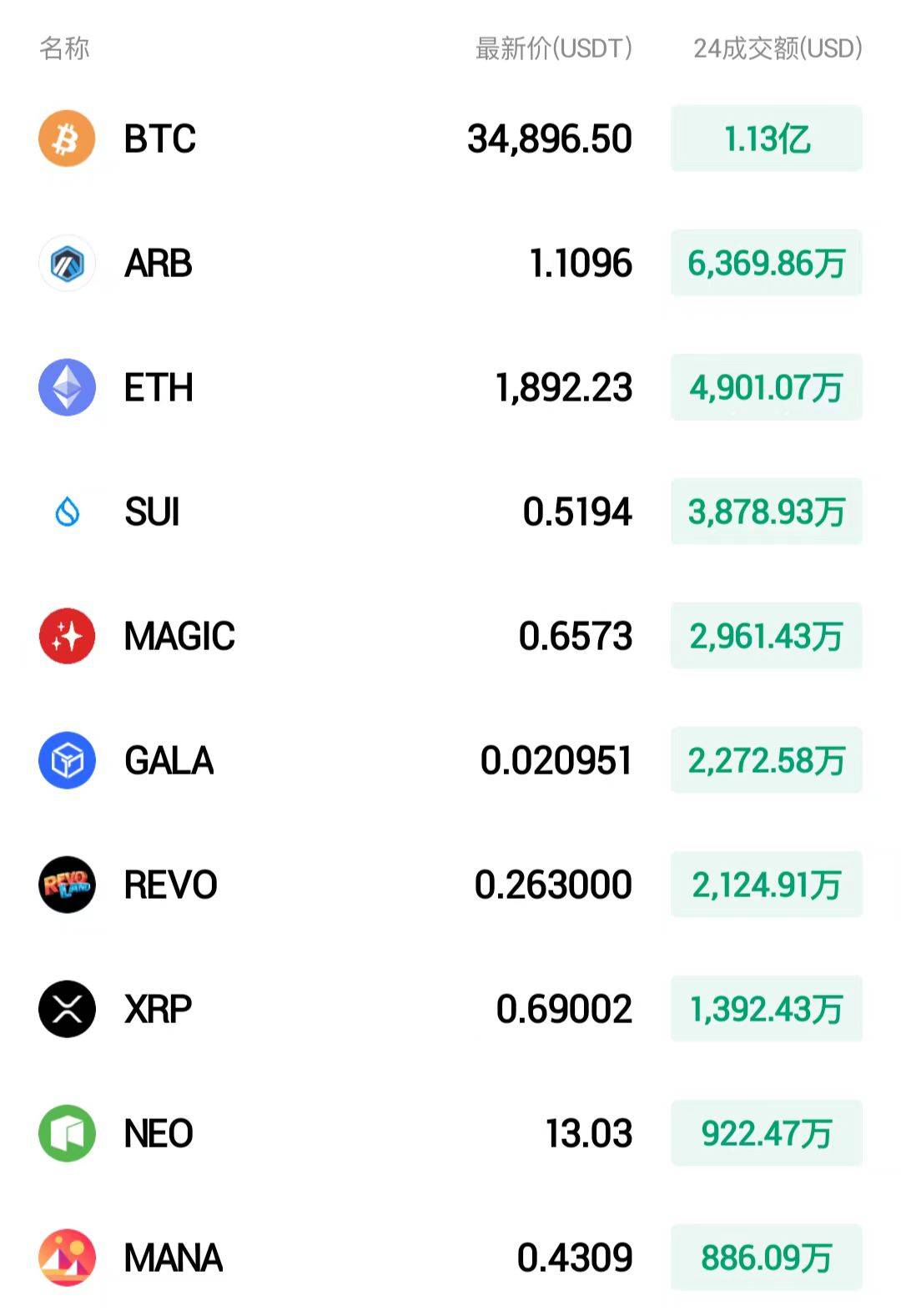This screenshot has width=901, height=1316.
Task: Click XRP volume badge 1,392.43万
Action: [767, 1009]
